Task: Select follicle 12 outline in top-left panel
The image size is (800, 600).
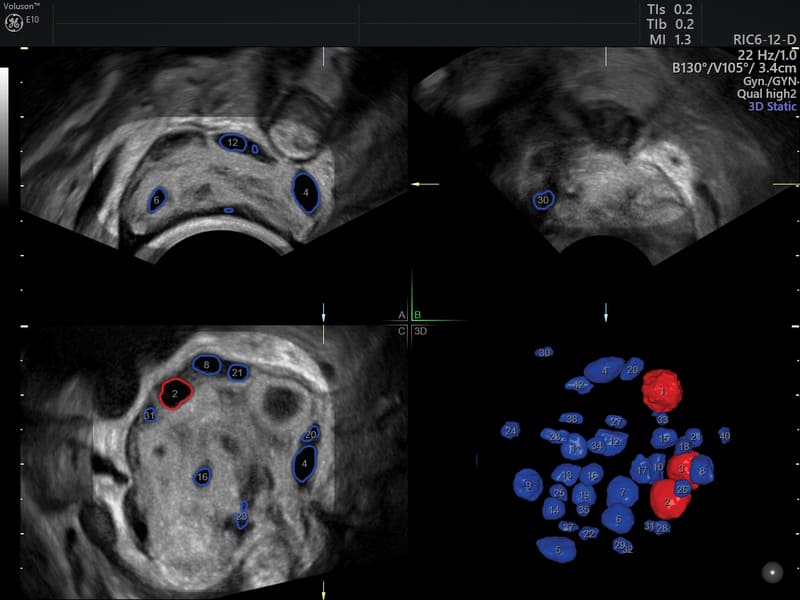Action: pyautogui.click(x=232, y=143)
